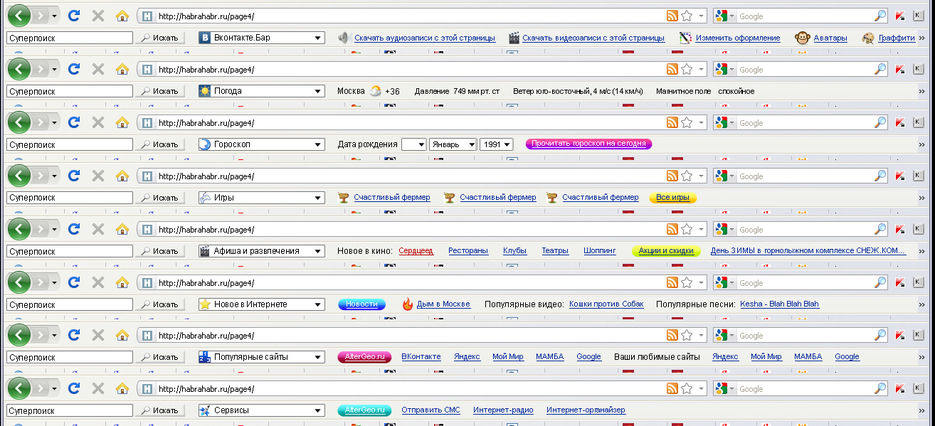The width and height of the screenshot is (935, 426).
Task: Go Home in the bar above Игры toolbar
Action: pos(122,176)
